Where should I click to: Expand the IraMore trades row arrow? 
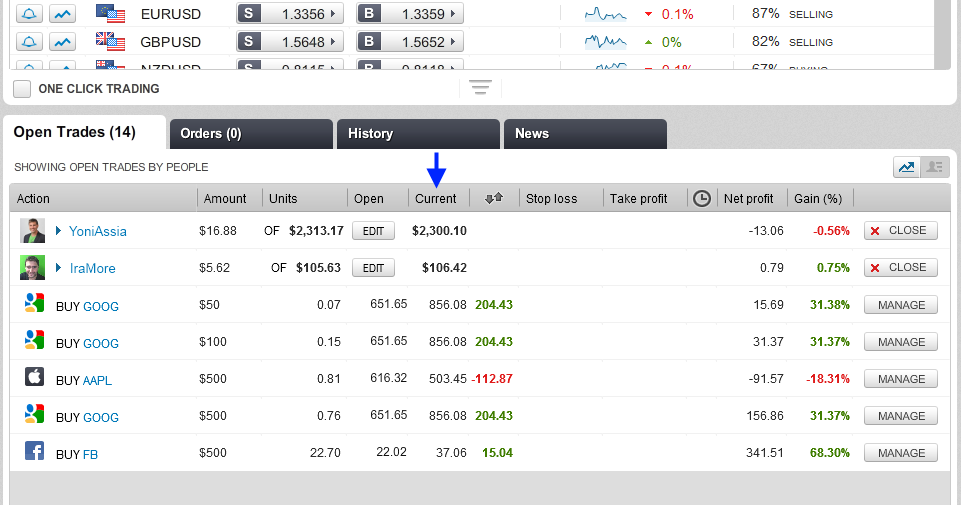(x=58, y=268)
